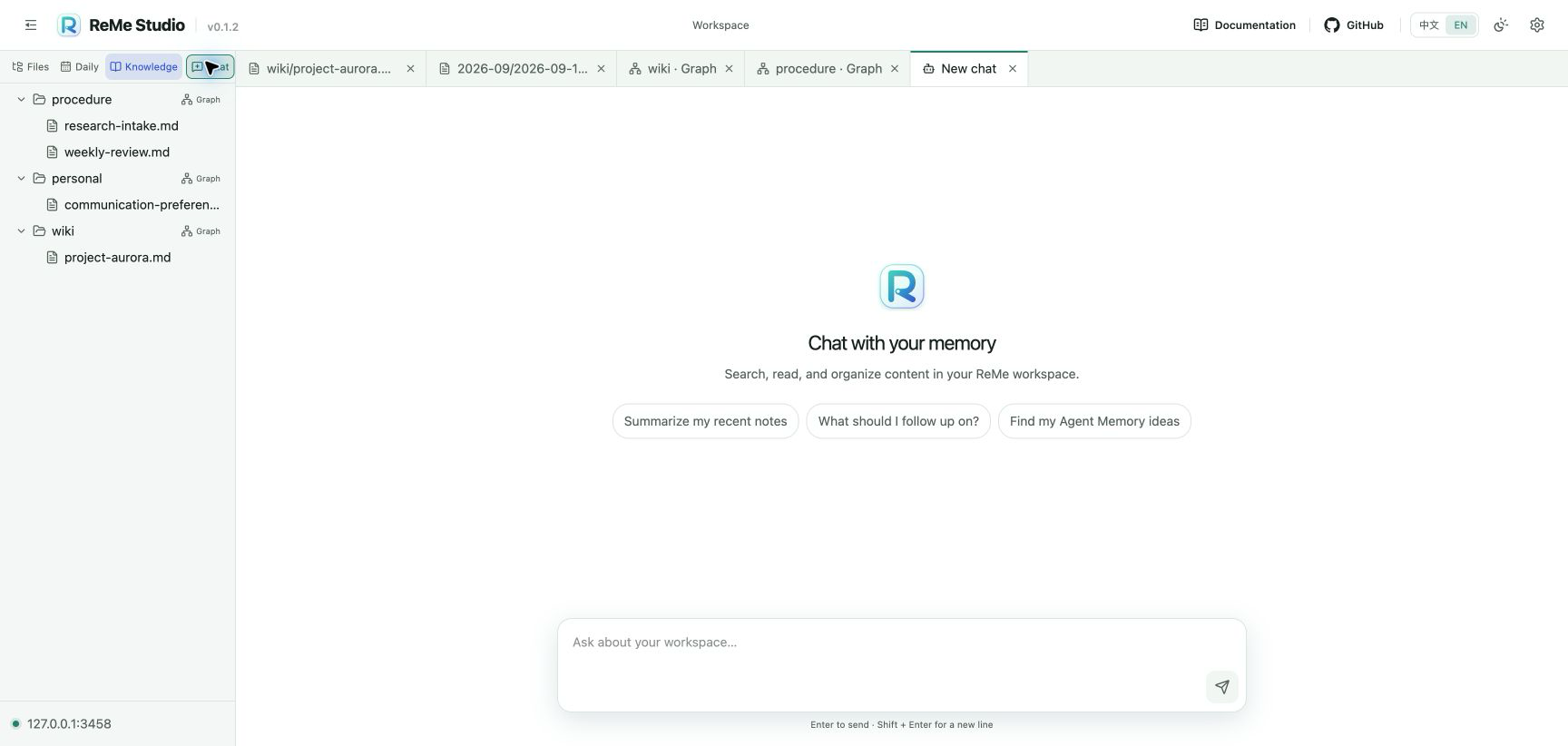The width and height of the screenshot is (1568, 746).
Task: Collapse the wiki folder chevron
Action: 22,231
